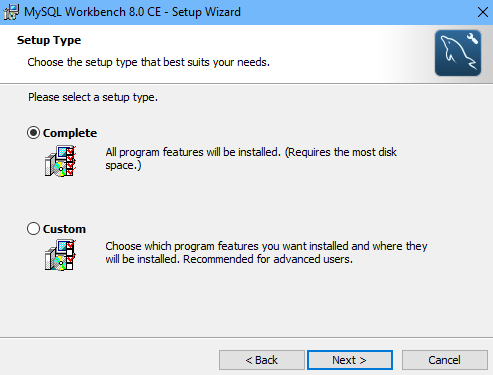Click the 'Recommended for advanced users' sentence

pyautogui.click(x=268, y=259)
